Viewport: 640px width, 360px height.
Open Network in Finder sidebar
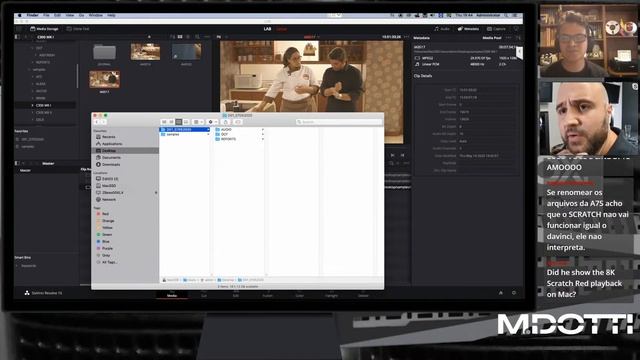pyautogui.click(x=109, y=200)
